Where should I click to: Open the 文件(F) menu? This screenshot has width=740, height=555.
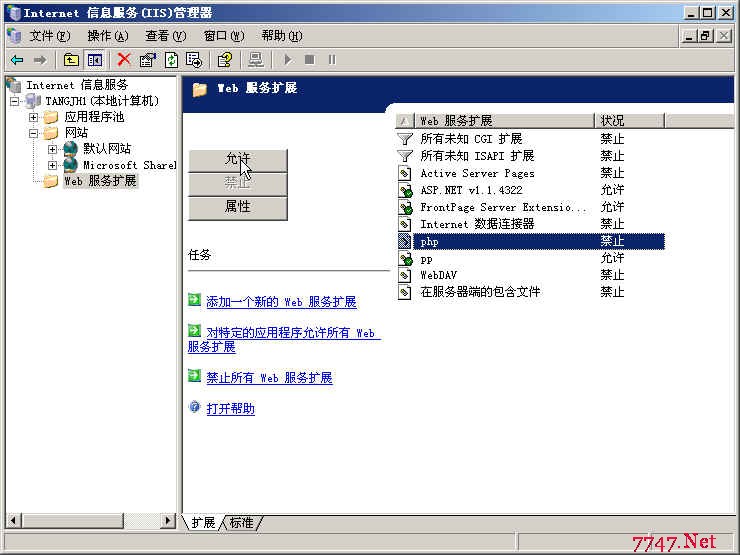(x=50, y=36)
